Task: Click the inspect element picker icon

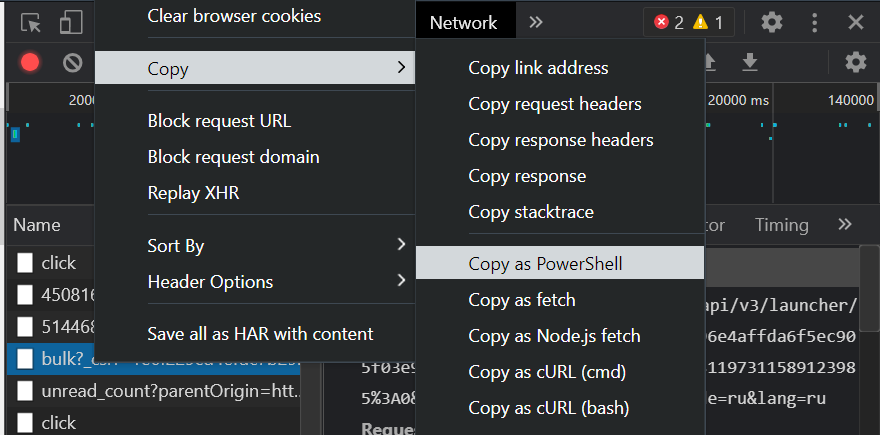Action: tap(31, 22)
